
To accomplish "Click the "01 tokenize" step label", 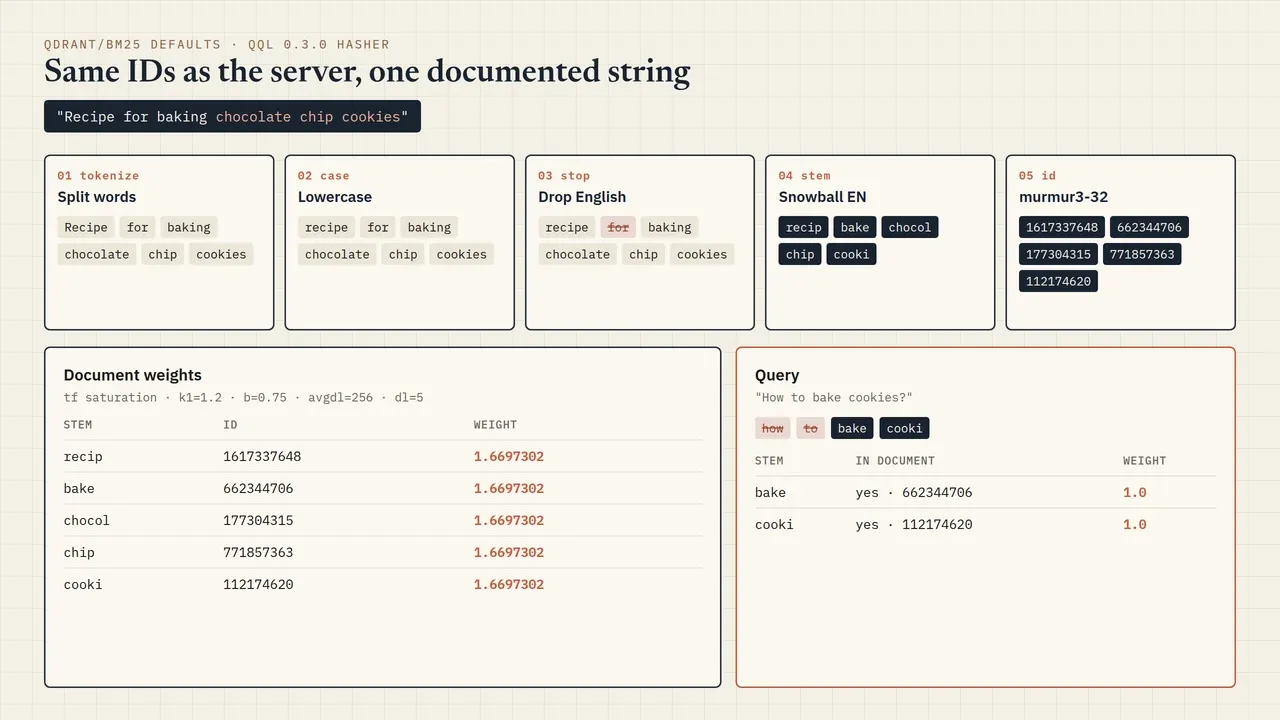I will (x=98, y=175).
